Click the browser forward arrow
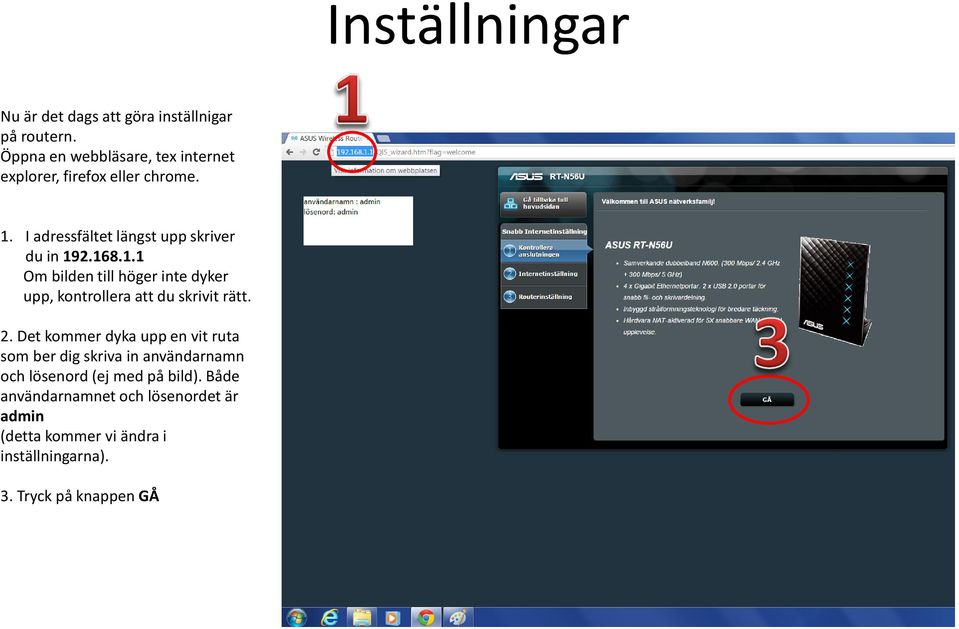The width and height of the screenshot is (959, 629). point(302,152)
